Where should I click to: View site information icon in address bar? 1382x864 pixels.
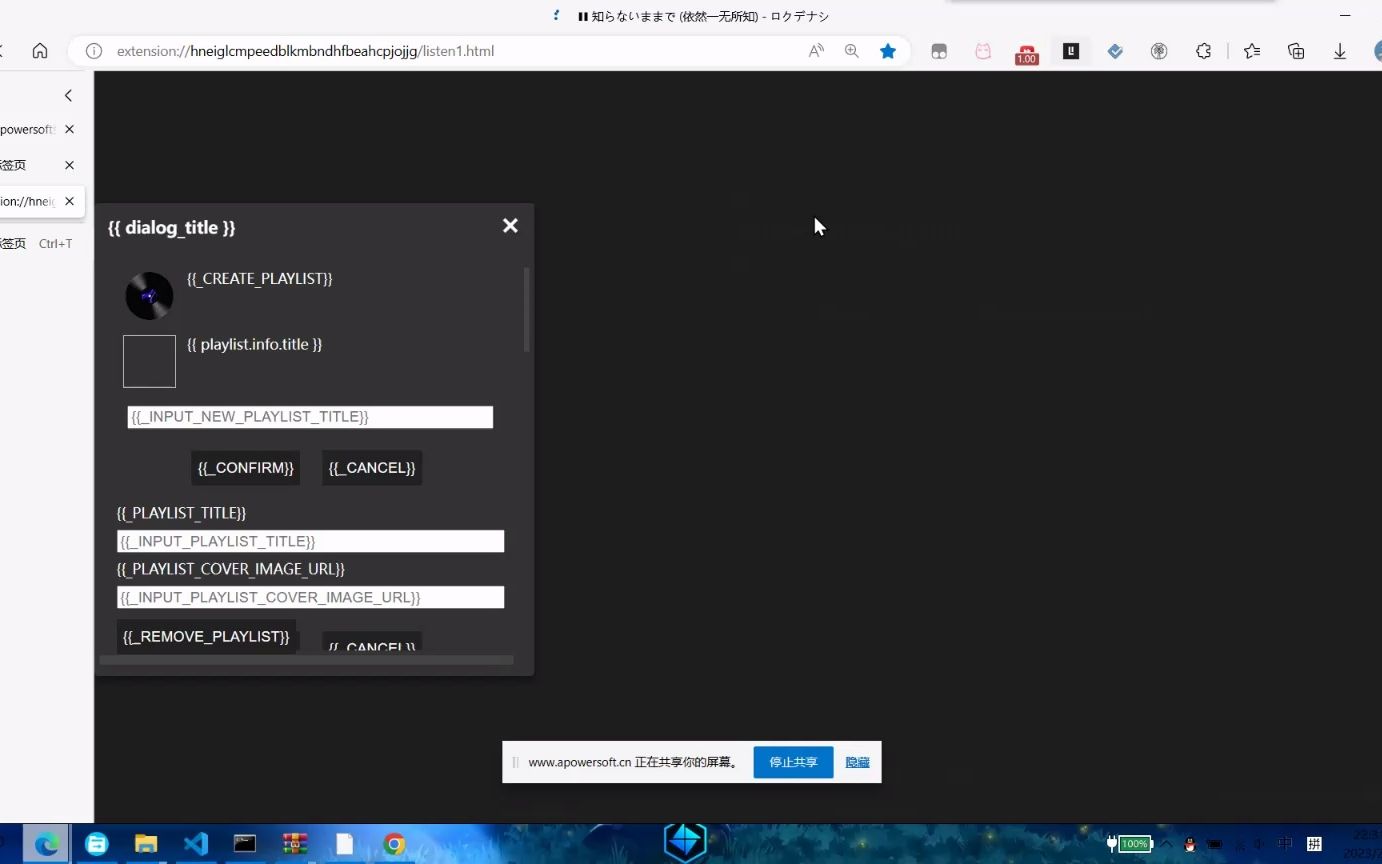(x=94, y=51)
